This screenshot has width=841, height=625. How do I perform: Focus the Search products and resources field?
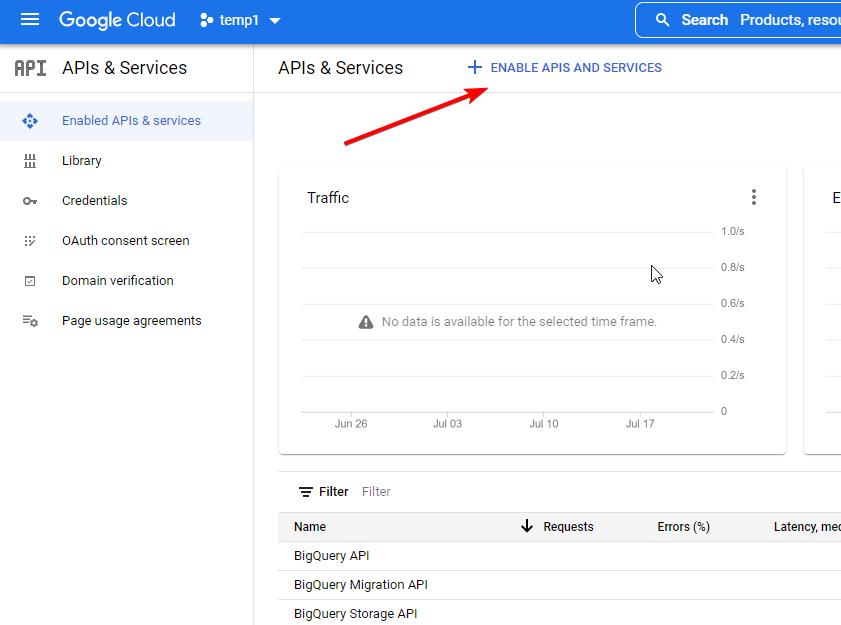point(740,20)
